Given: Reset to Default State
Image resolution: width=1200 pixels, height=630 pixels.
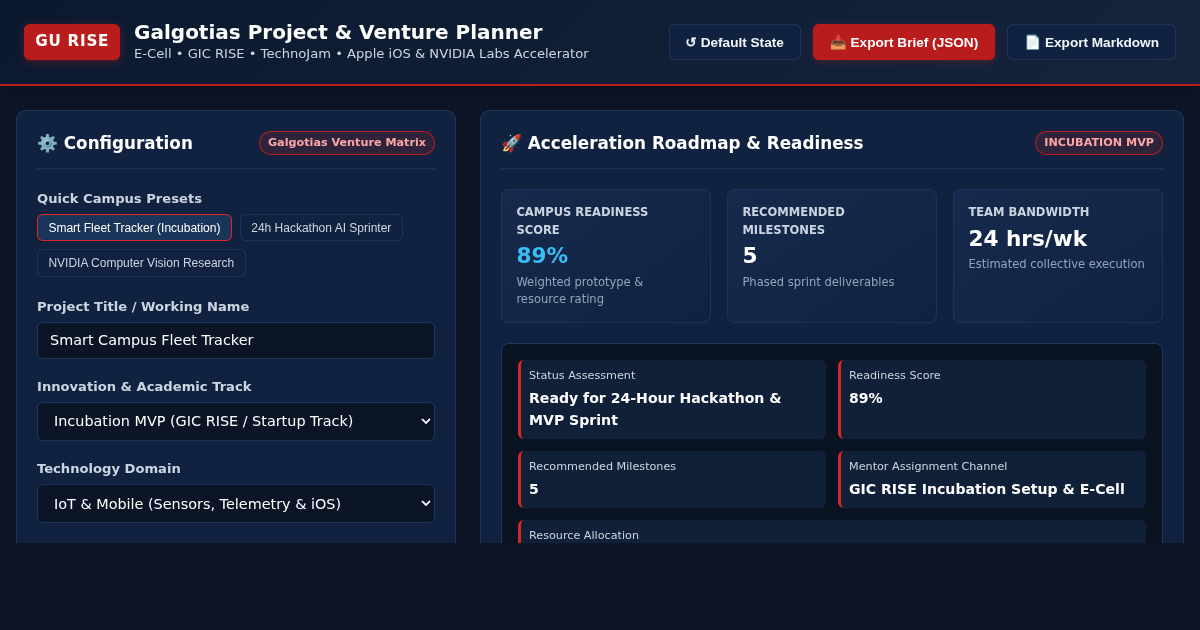Looking at the screenshot, I should pyautogui.click(x=735, y=42).
